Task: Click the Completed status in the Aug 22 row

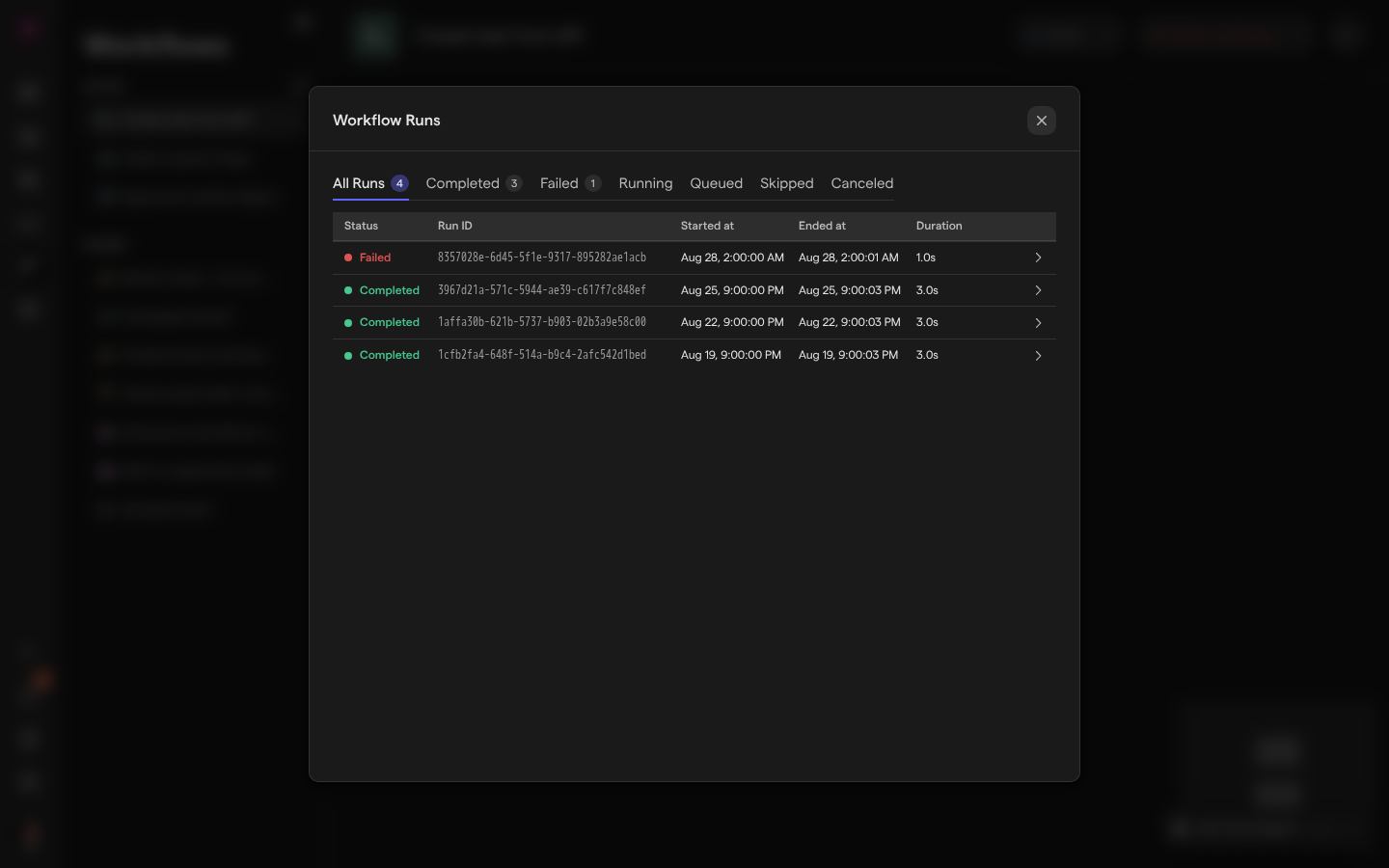Action: tap(390, 322)
